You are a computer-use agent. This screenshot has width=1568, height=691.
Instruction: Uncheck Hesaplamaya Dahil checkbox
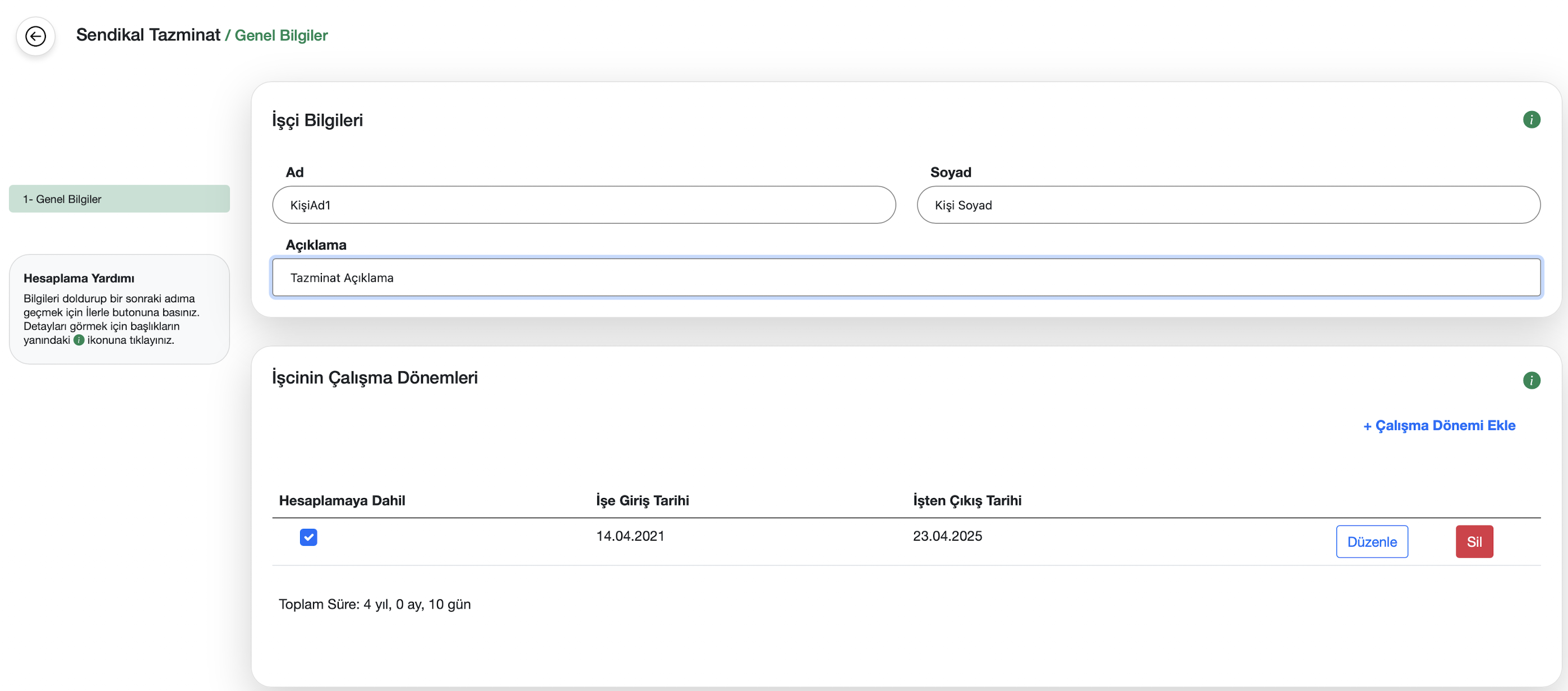coord(308,537)
